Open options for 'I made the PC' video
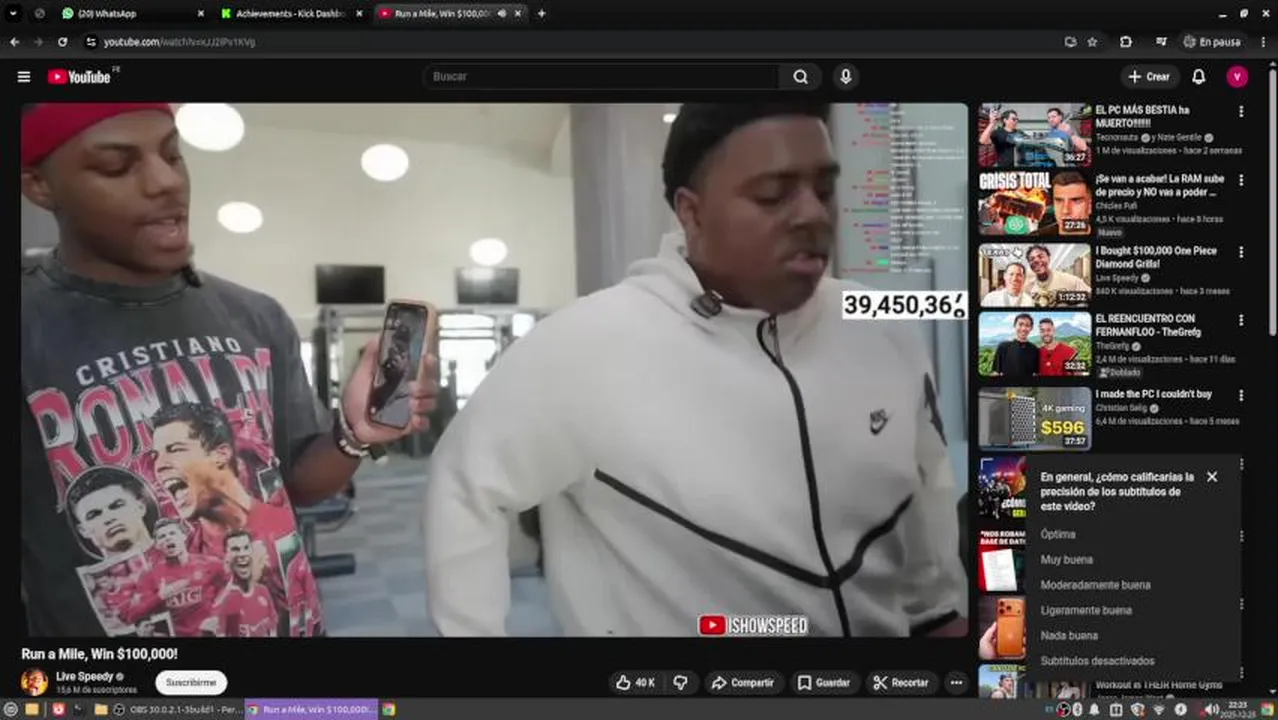Image resolution: width=1278 pixels, height=720 pixels. click(1241, 395)
